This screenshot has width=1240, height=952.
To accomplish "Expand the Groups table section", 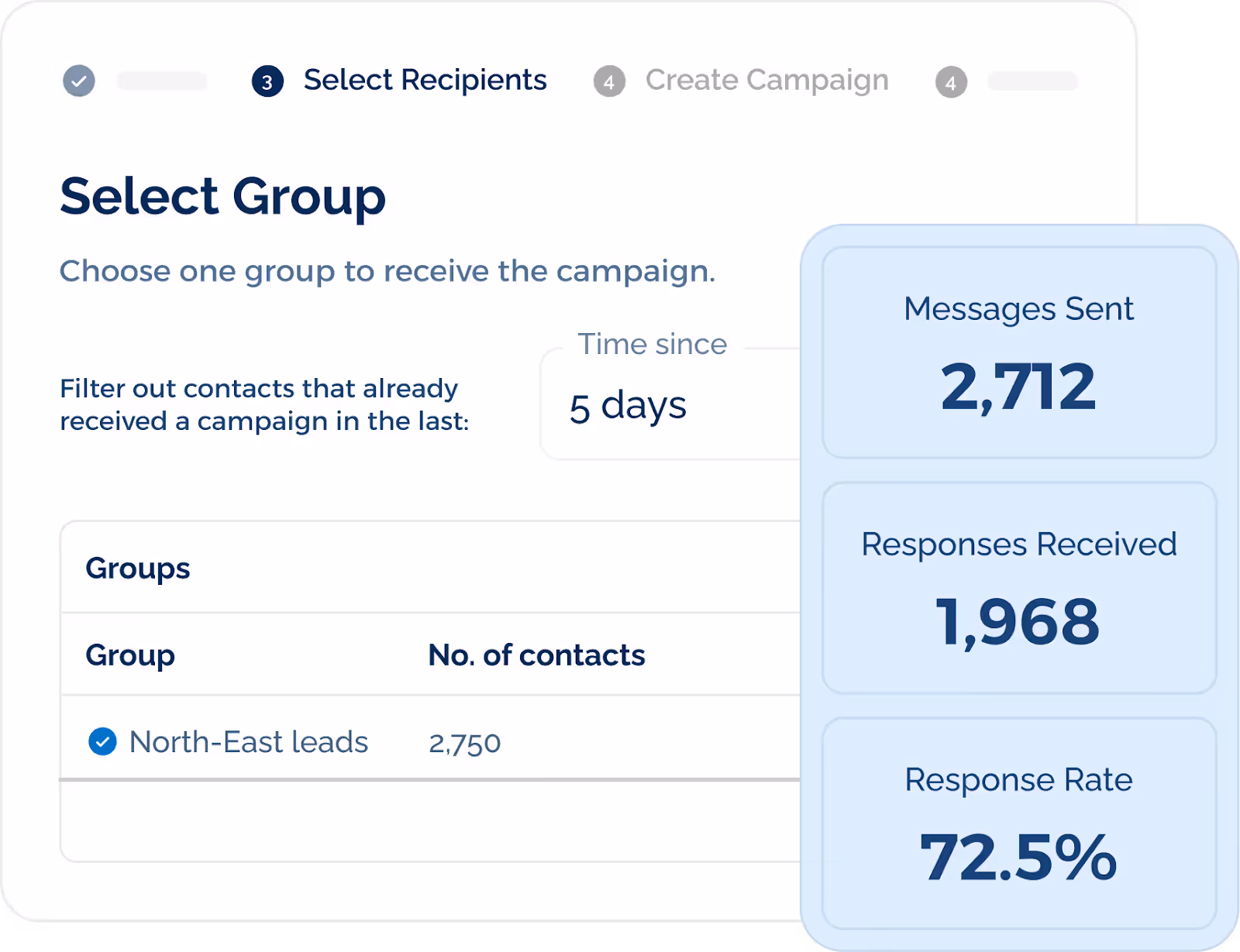I will click(138, 568).
